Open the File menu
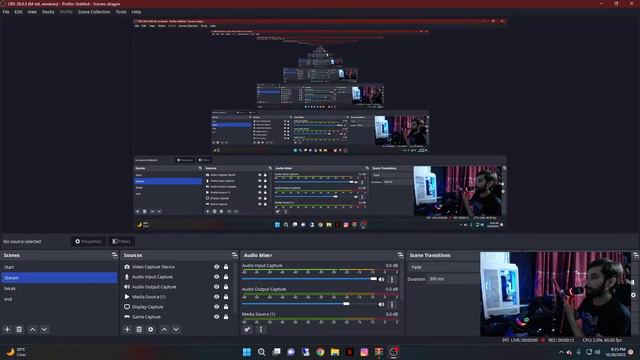This screenshot has width=640, height=360. pos(6,12)
